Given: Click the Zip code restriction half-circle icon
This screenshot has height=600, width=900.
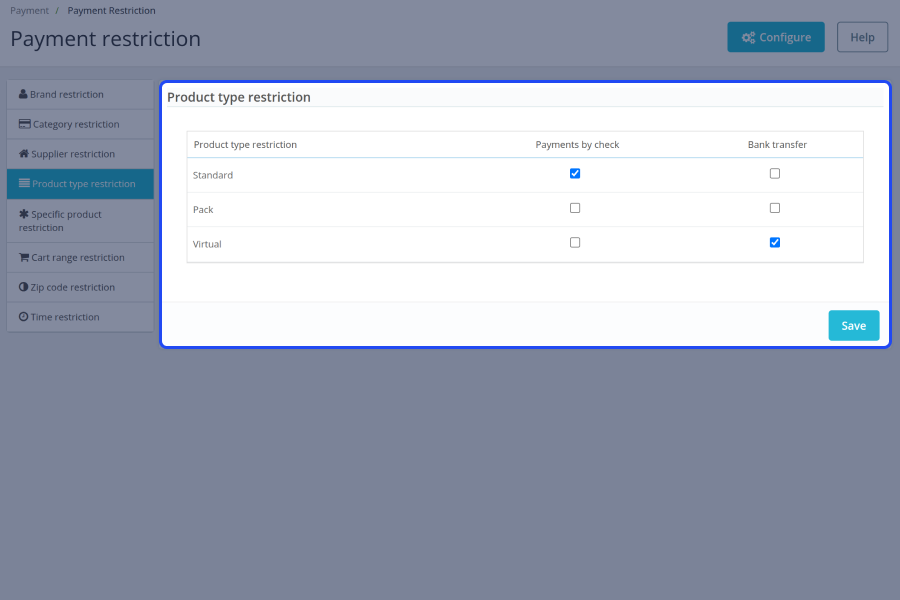Looking at the screenshot, I should coord(24,287).
